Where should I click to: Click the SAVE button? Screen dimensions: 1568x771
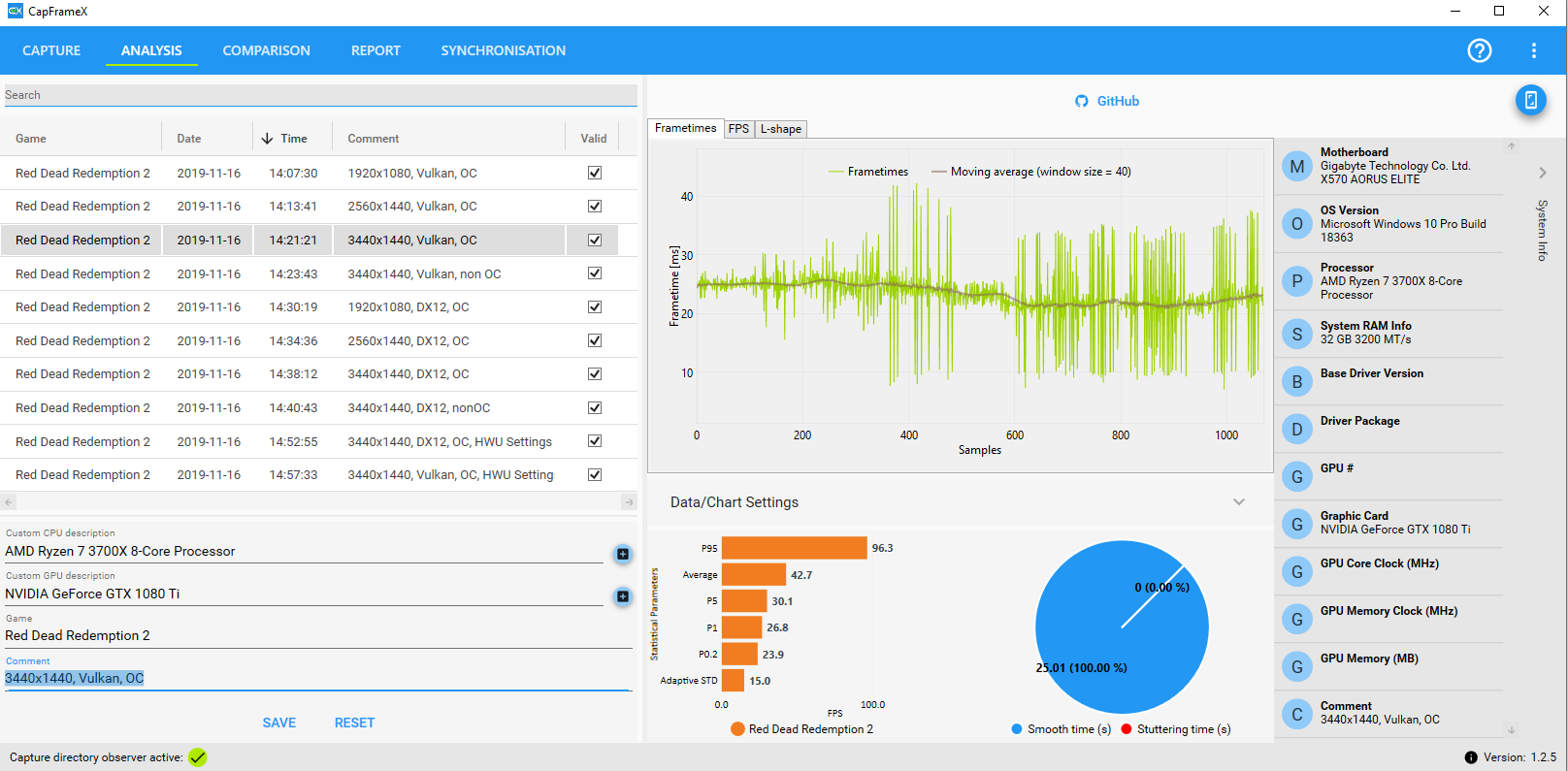279,723
